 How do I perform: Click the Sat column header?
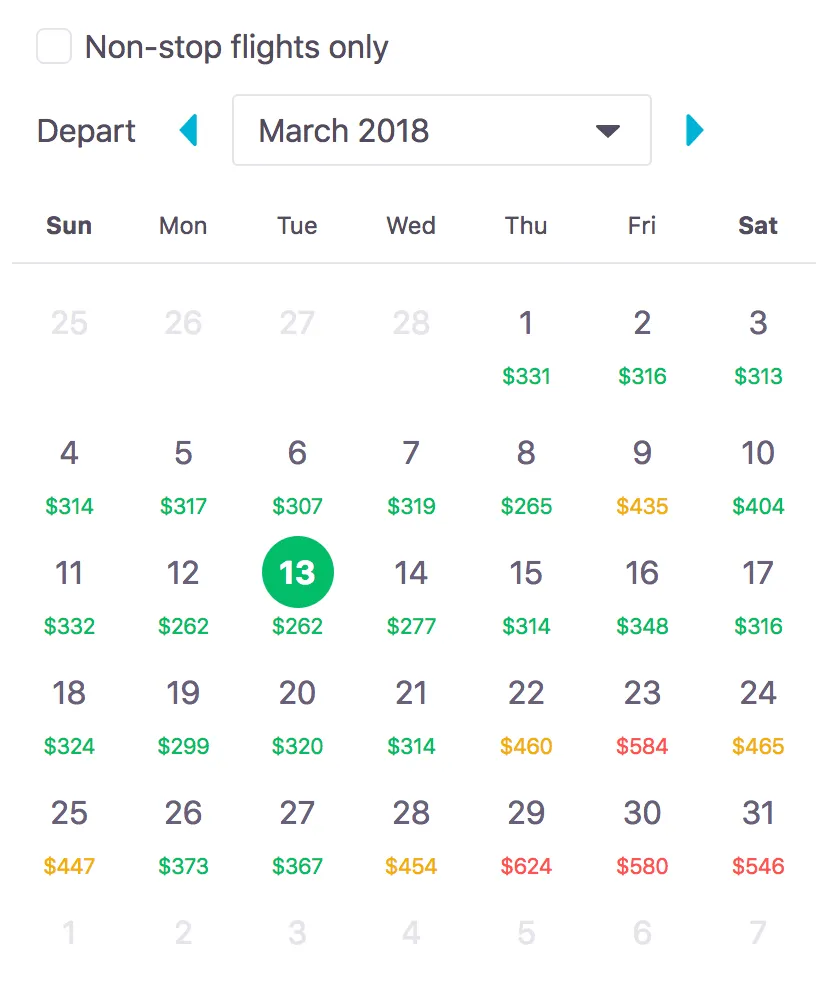(757, 226)
